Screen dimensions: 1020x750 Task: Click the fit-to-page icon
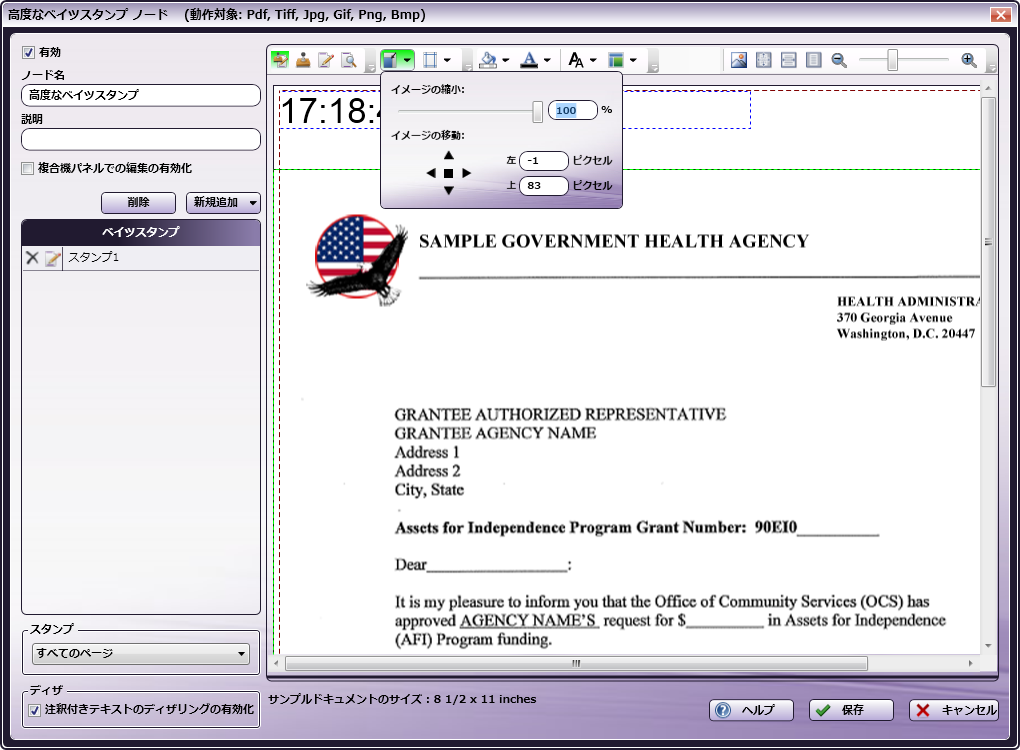pyautogui.click(x=764, y=60)
